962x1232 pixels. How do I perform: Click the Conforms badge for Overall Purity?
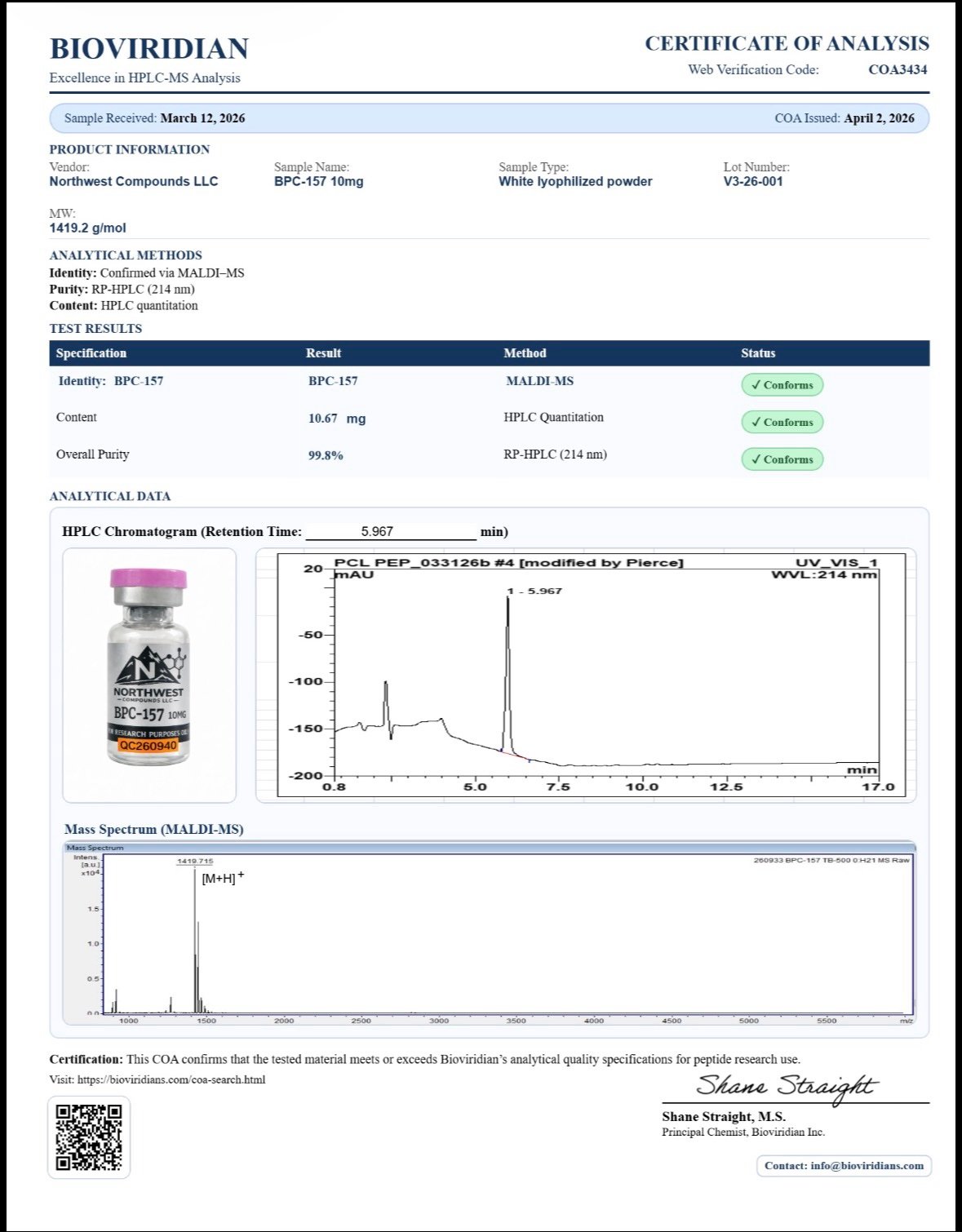(x=782, y=459)
